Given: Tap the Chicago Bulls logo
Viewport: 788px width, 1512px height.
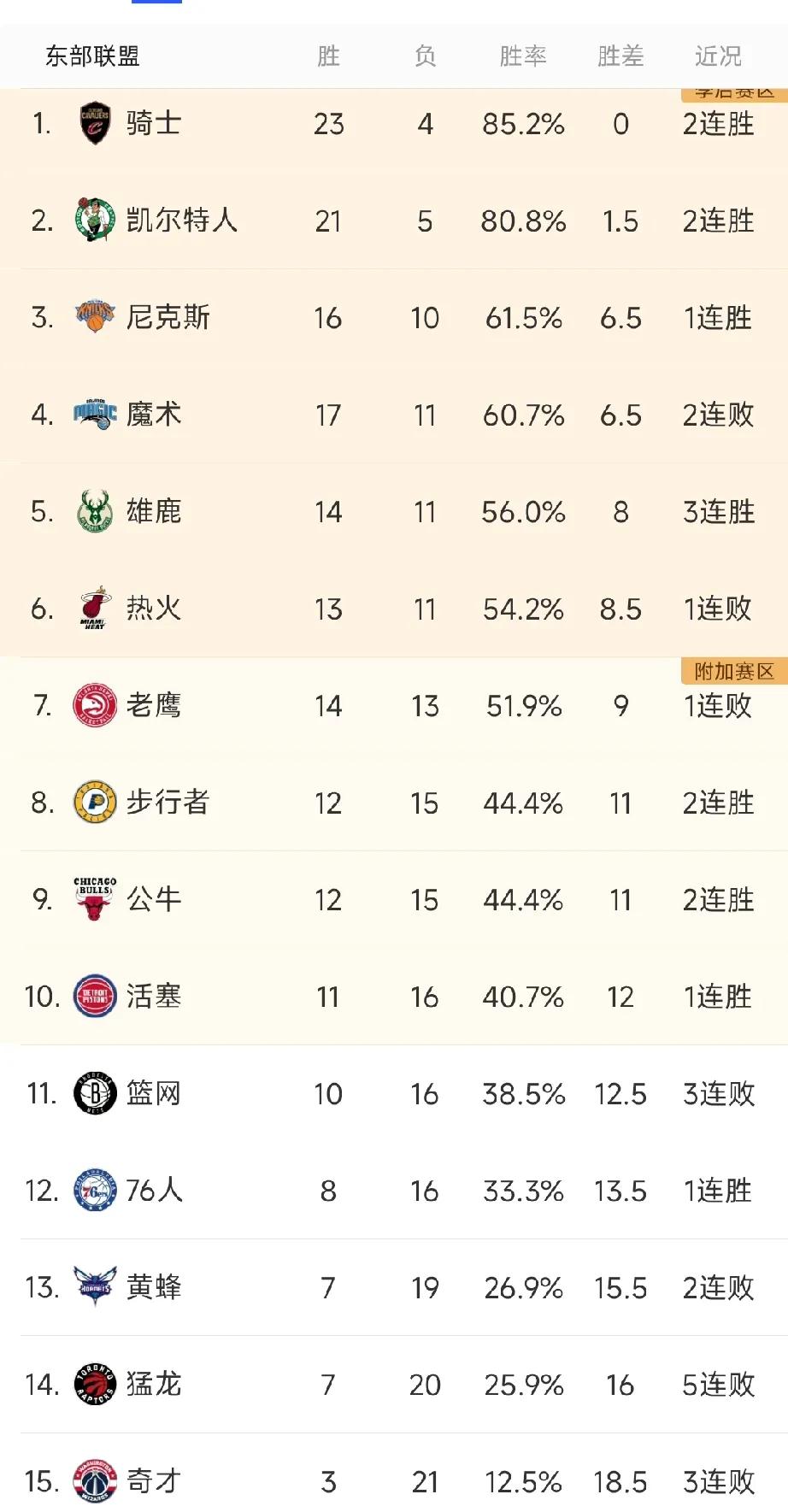Looking at the screenshot, I should 95,899.
